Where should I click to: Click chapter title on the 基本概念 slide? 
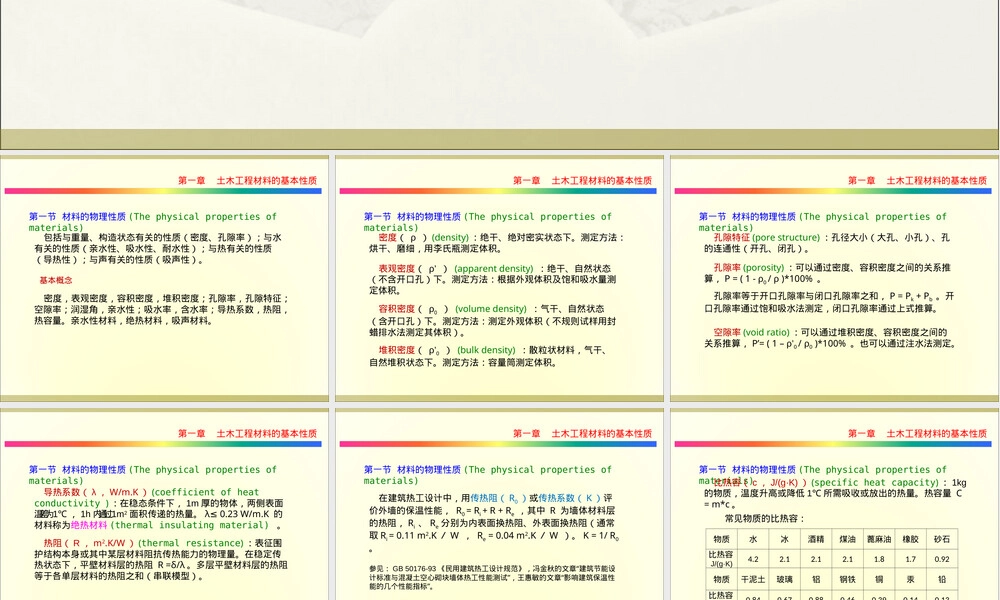point(247,180)
